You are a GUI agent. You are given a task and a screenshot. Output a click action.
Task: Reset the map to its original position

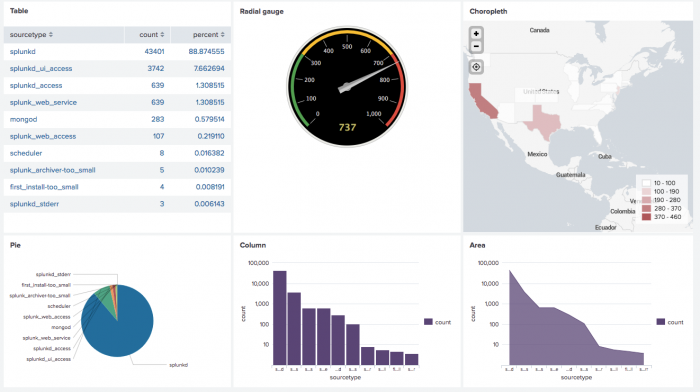pyautogui.click(x=476, y=67)
